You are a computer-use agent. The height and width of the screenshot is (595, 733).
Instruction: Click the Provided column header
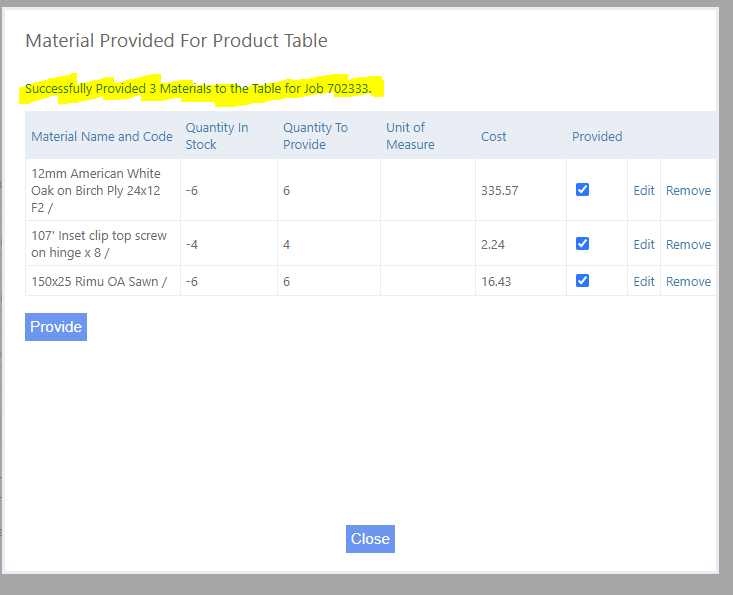point(597,136)
